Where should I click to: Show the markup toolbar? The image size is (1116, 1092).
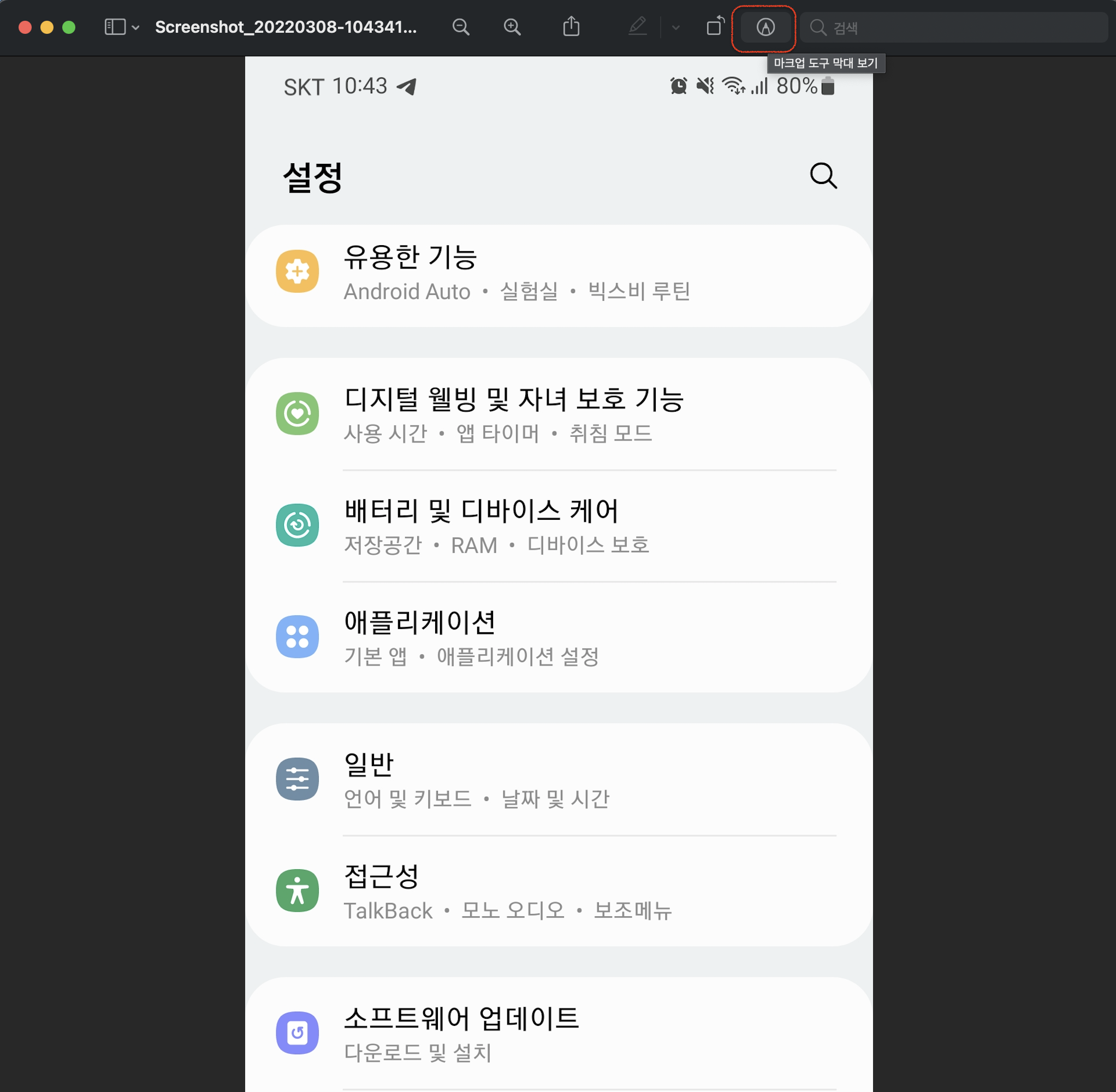[x=765, y=27]
